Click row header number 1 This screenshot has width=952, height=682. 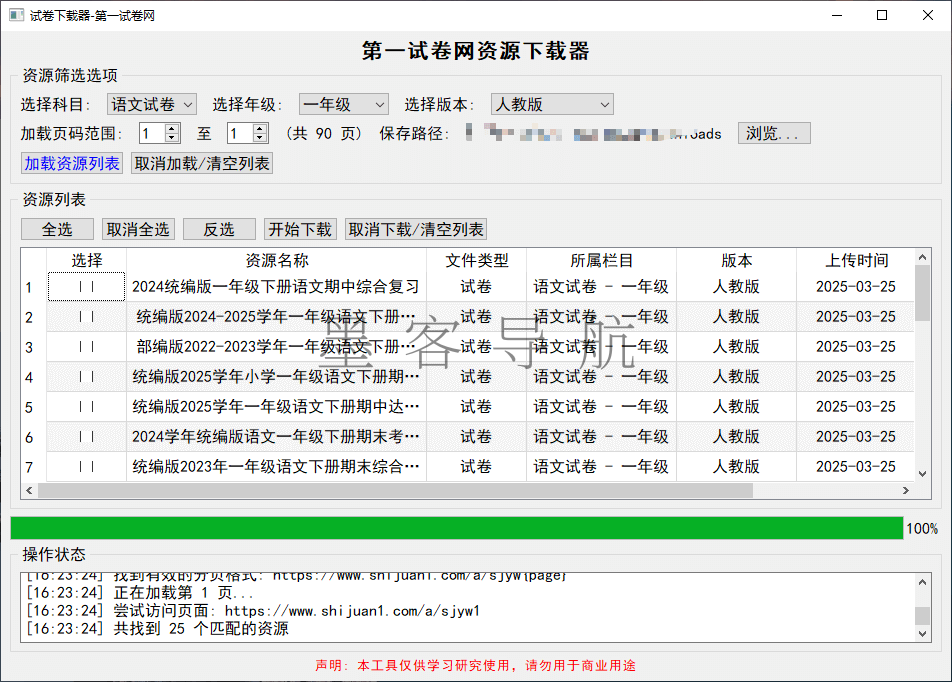click(x=34, y=287)
